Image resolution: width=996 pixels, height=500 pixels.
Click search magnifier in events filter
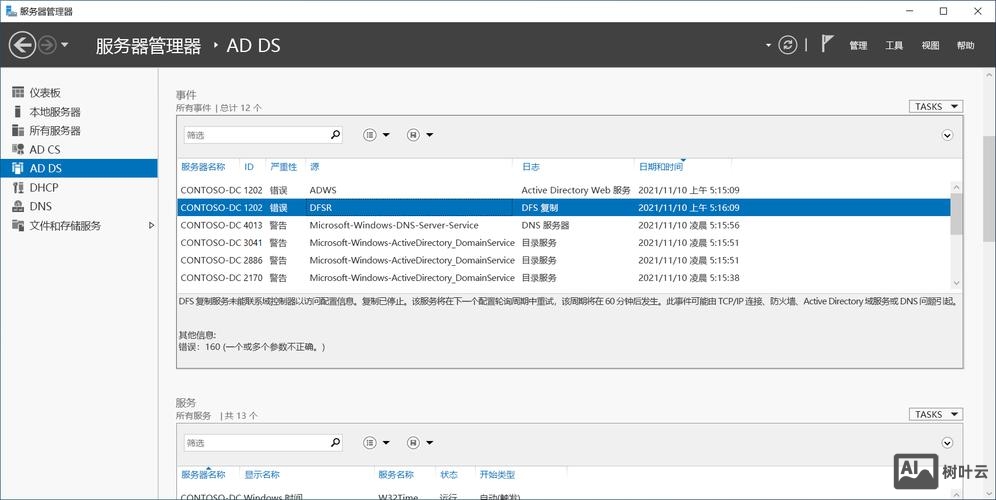[x=335, y=135]
